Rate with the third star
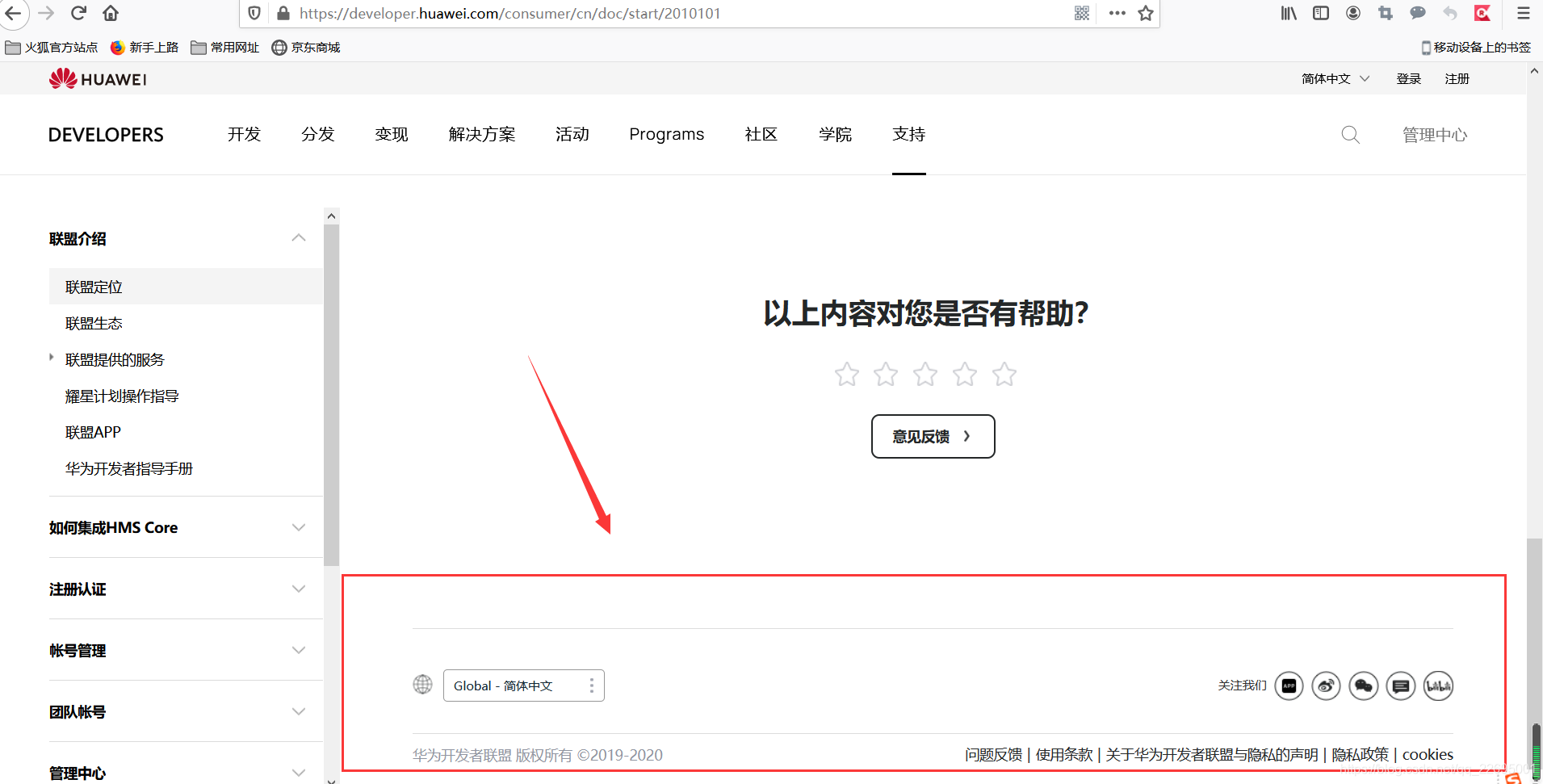 tap(925, 374)
